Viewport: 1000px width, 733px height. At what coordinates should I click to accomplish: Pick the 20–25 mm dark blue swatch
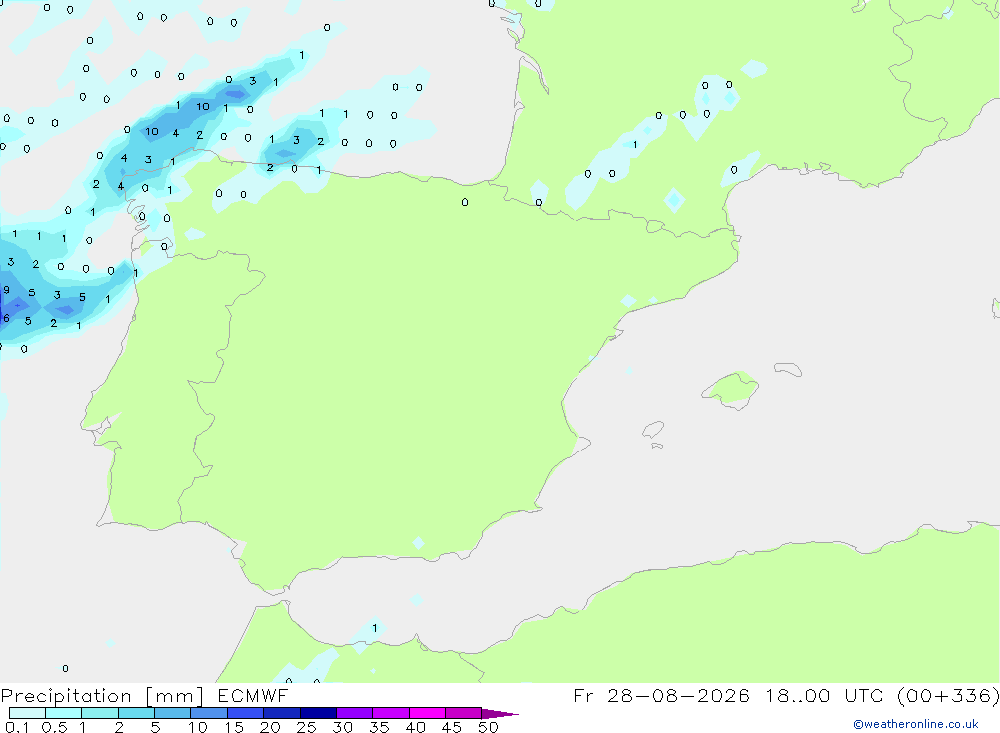point(281,713)
